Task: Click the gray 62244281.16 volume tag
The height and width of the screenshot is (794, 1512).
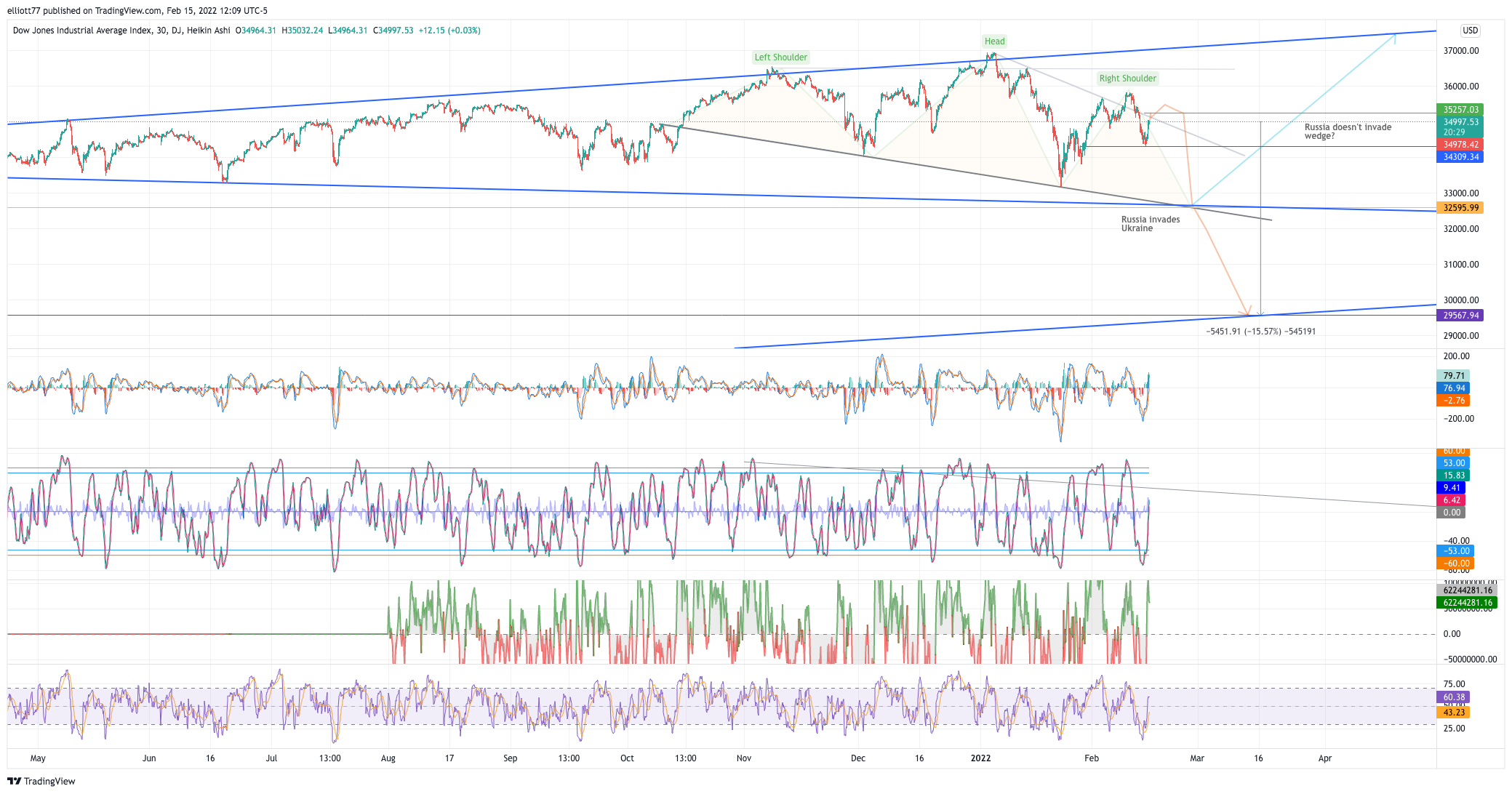Action: coord(1467,590)
